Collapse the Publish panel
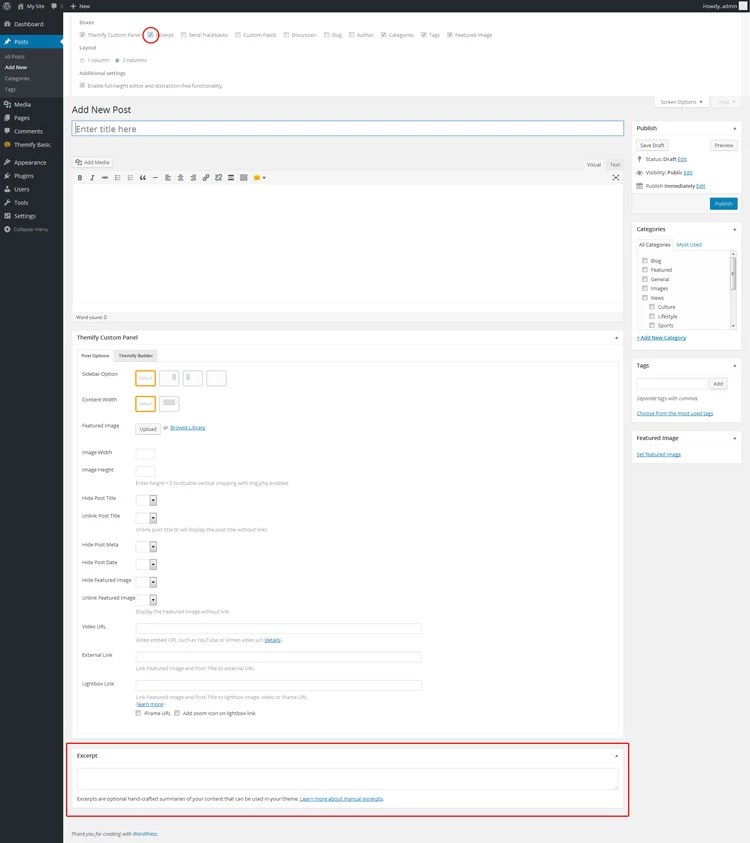This screenshot has height=843, width=750. pyautogui.click(x=734, y=128)
